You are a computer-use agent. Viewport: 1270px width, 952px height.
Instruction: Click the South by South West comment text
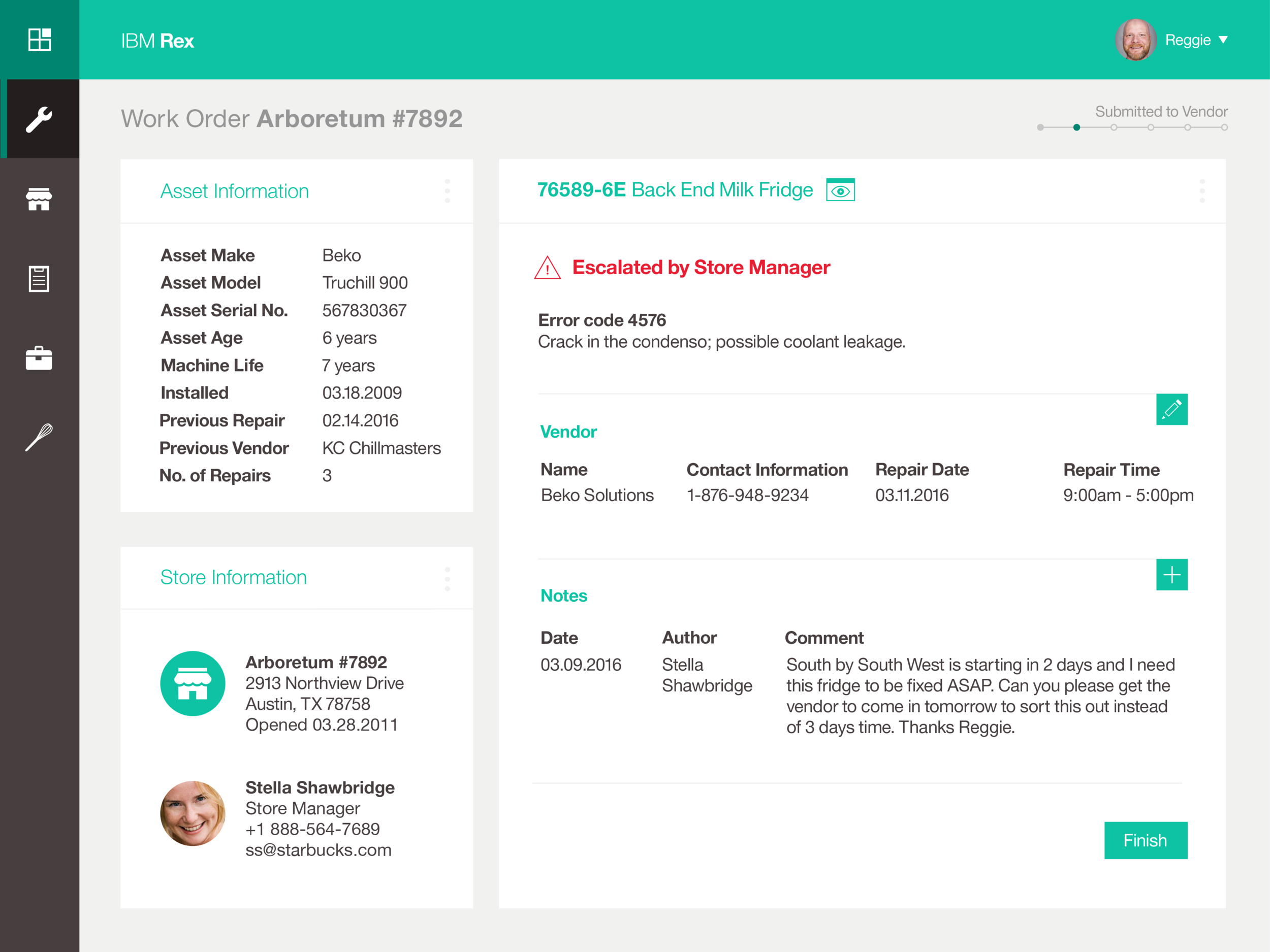tap(980, 696)
